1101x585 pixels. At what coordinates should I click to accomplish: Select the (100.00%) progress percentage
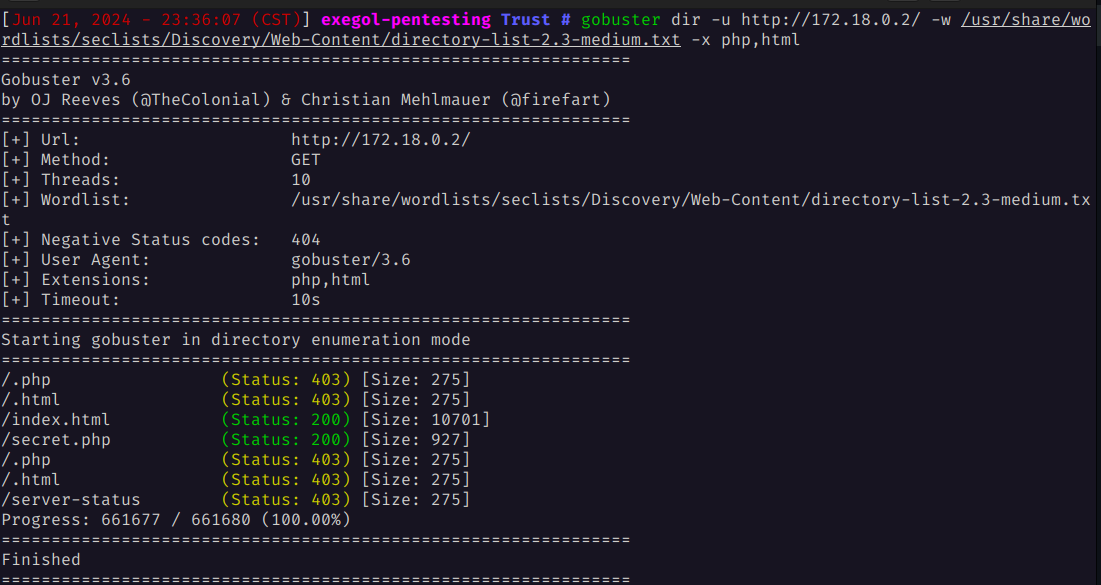(x=305, y=520)
